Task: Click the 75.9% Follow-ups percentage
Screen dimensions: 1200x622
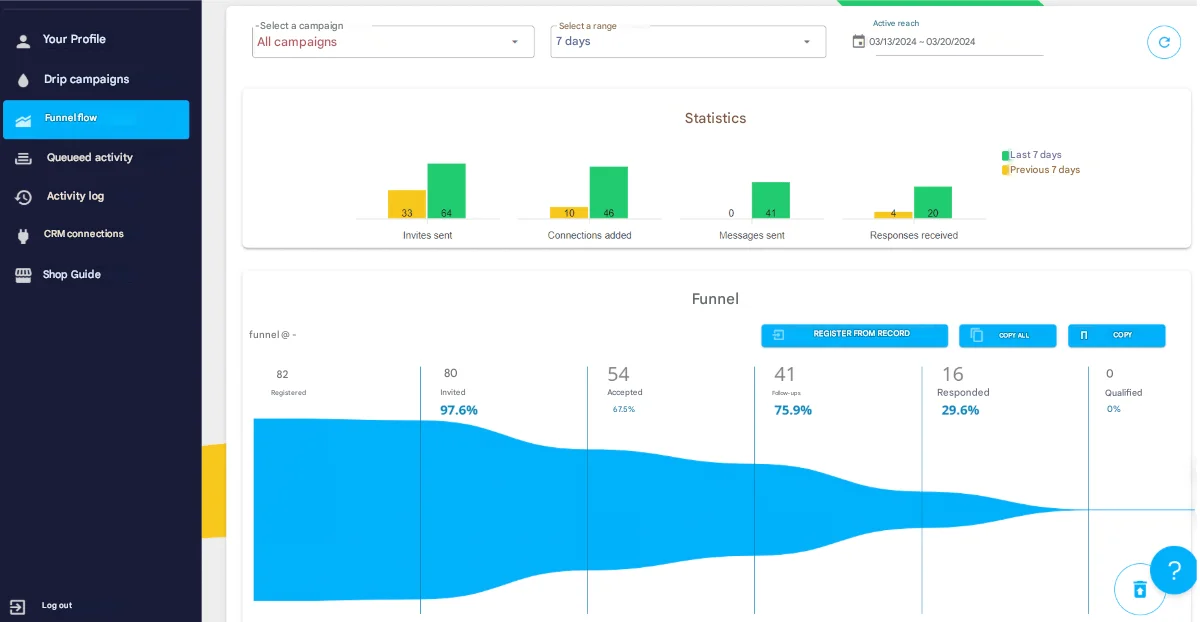Action: pos(793,410)
